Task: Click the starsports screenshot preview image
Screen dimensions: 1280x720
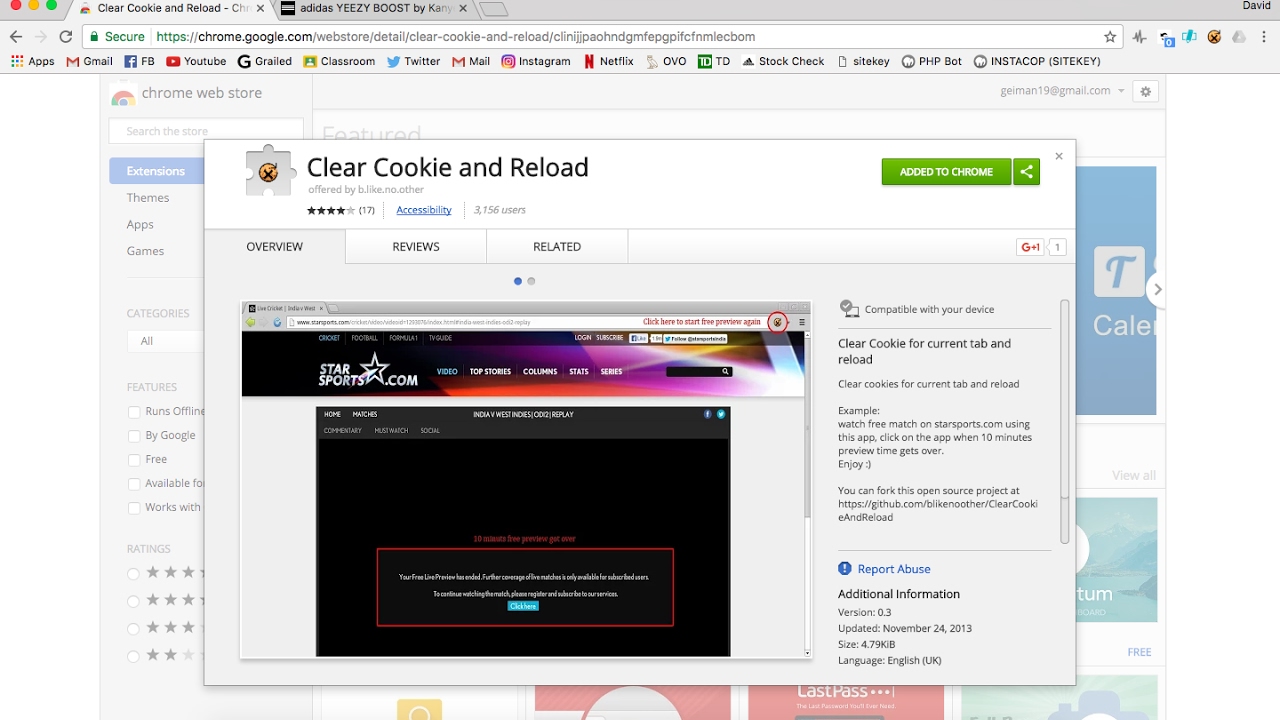Action: coord(526,479)
